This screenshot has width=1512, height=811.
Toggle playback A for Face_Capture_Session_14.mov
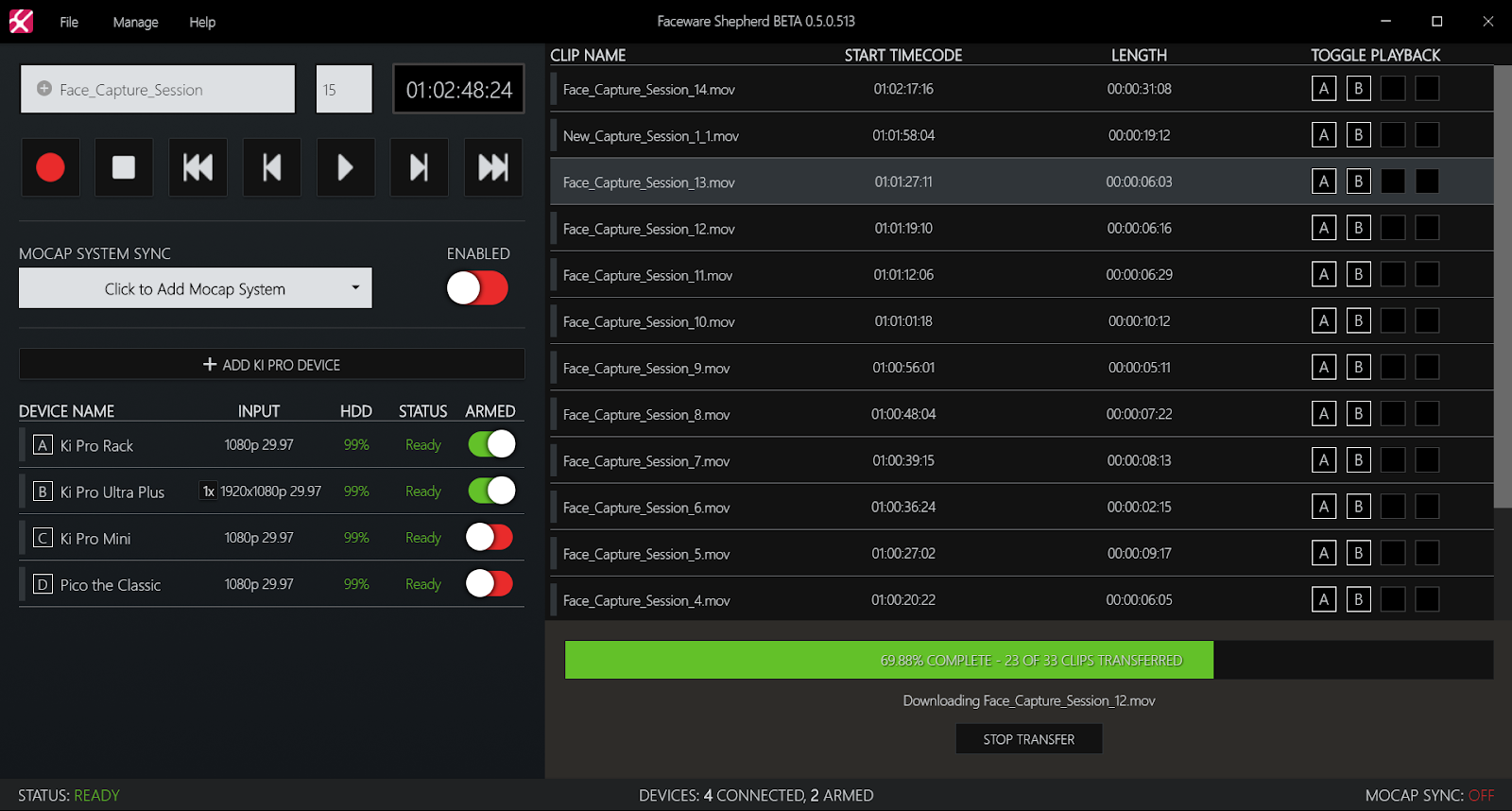coord(1324,89)
